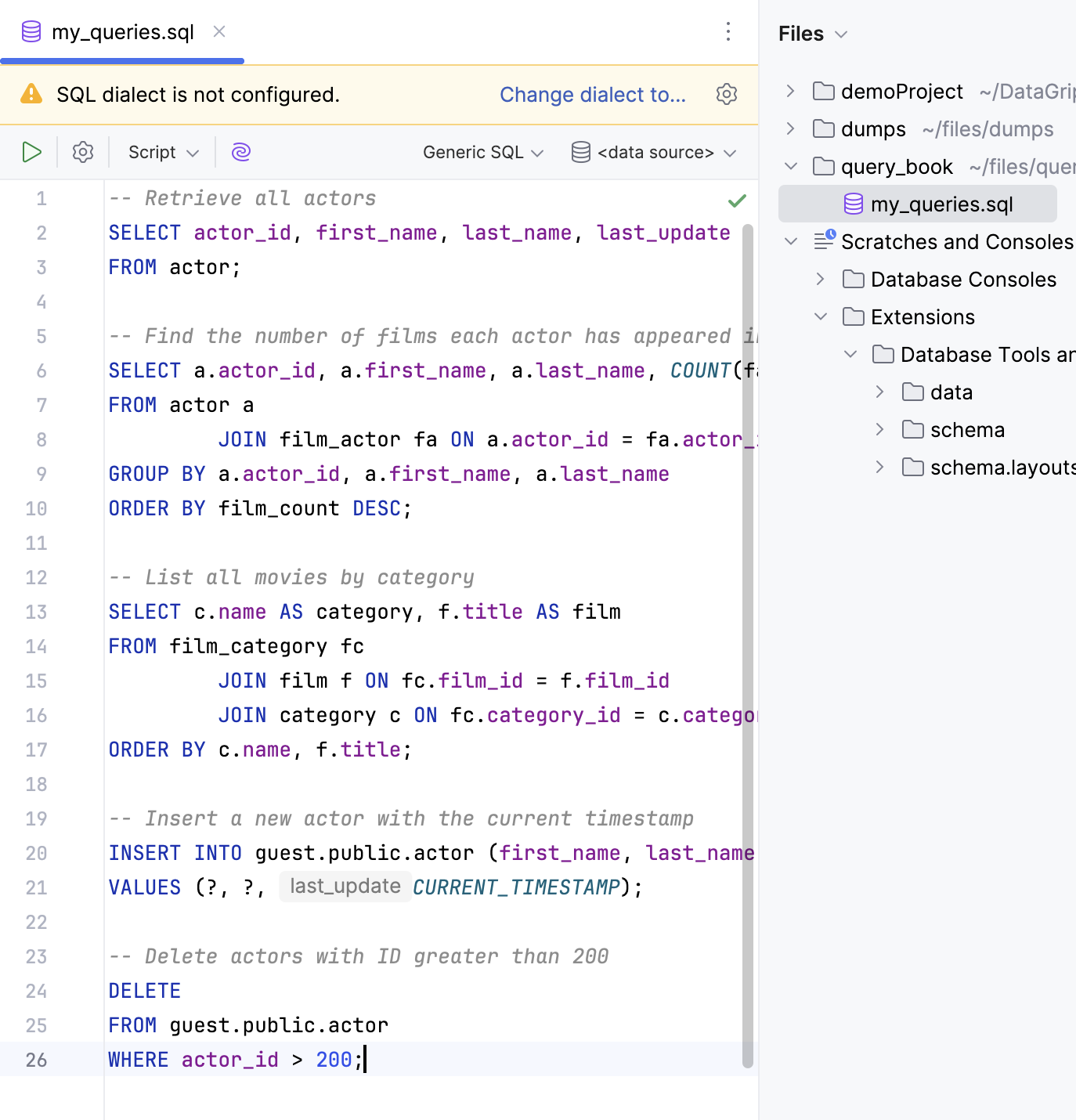Click the Database Consoles folder icon

point(853,279)
